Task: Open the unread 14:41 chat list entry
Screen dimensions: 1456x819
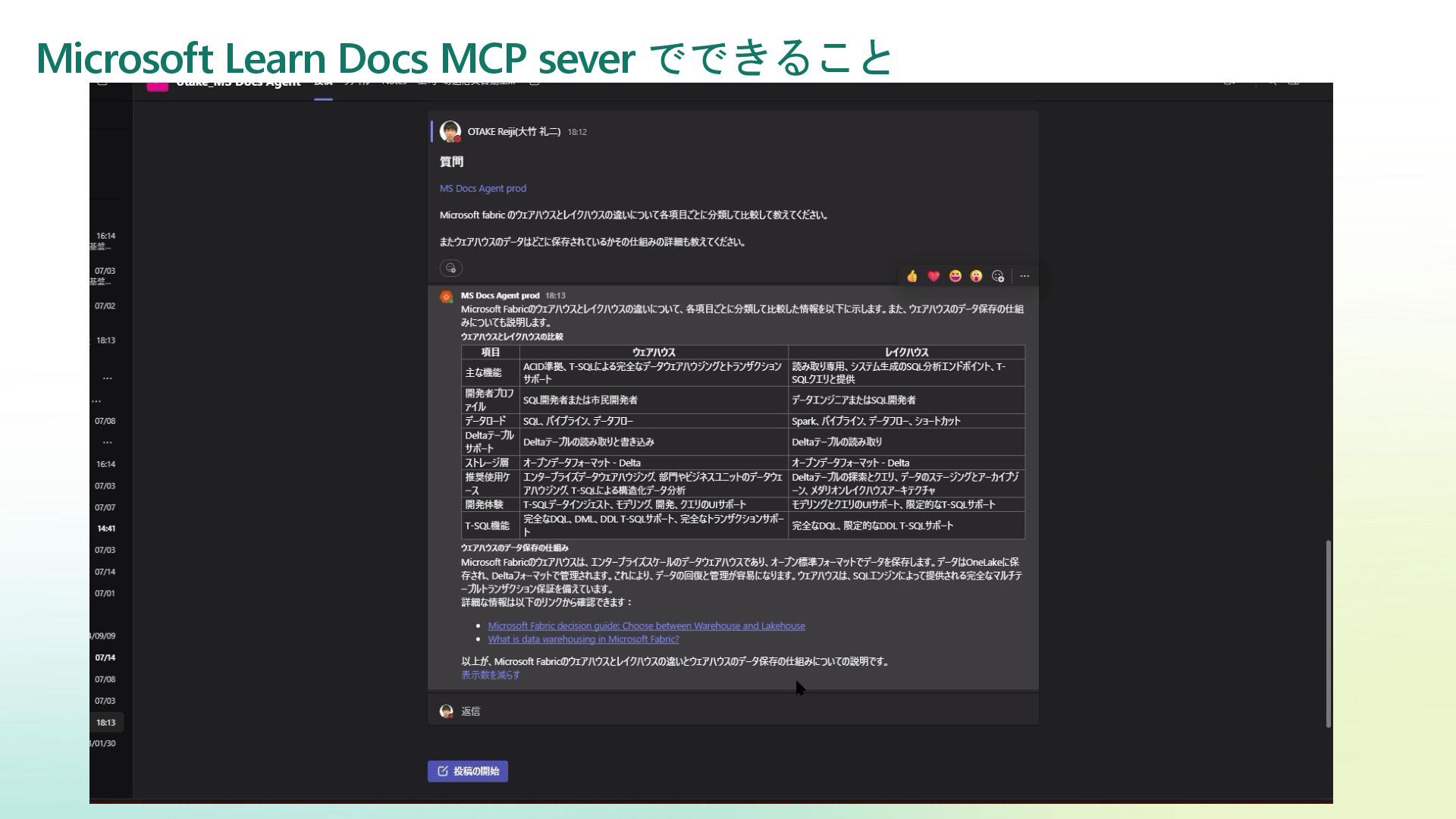Action: point(106,529)
